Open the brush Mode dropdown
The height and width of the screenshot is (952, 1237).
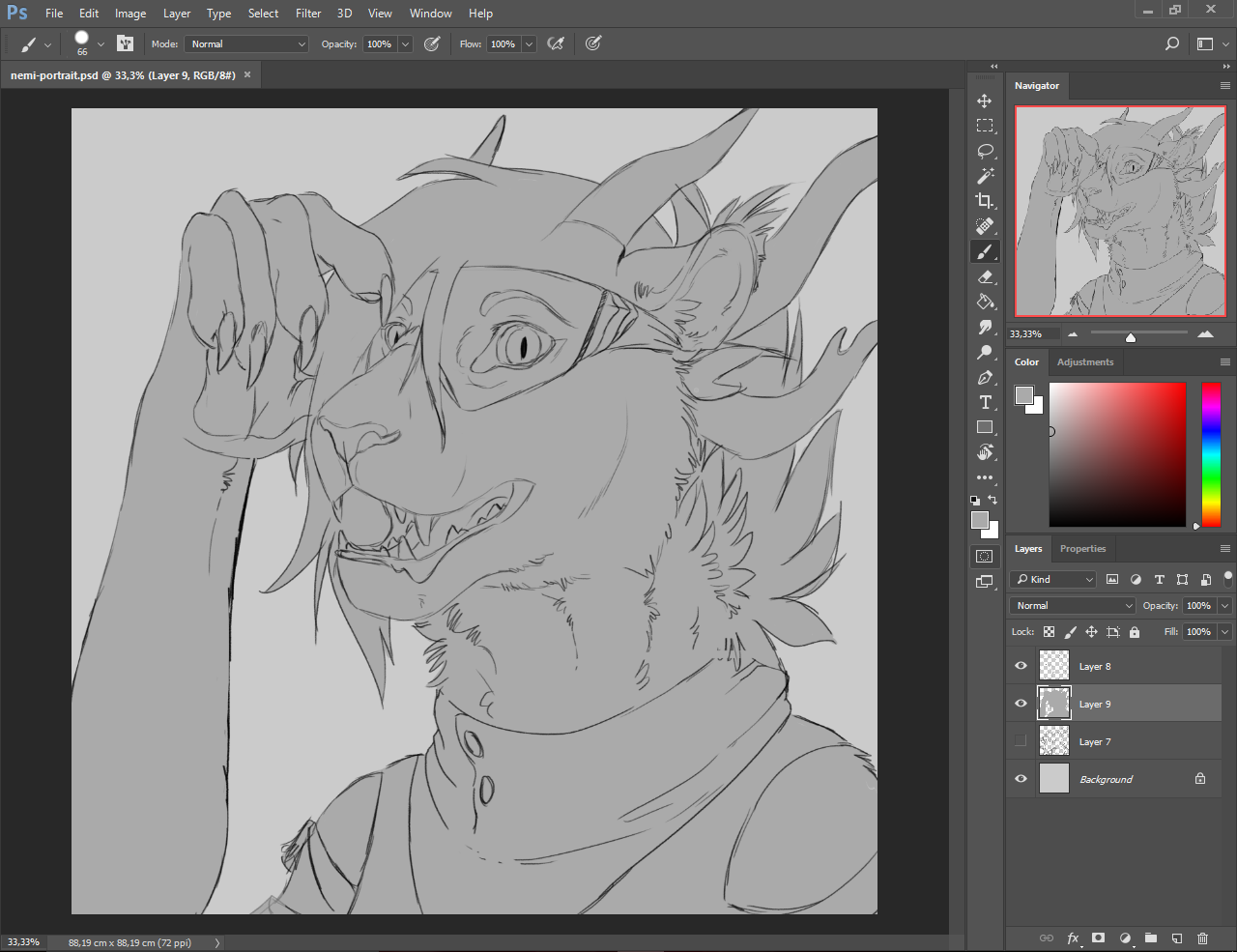pos(246,44)
